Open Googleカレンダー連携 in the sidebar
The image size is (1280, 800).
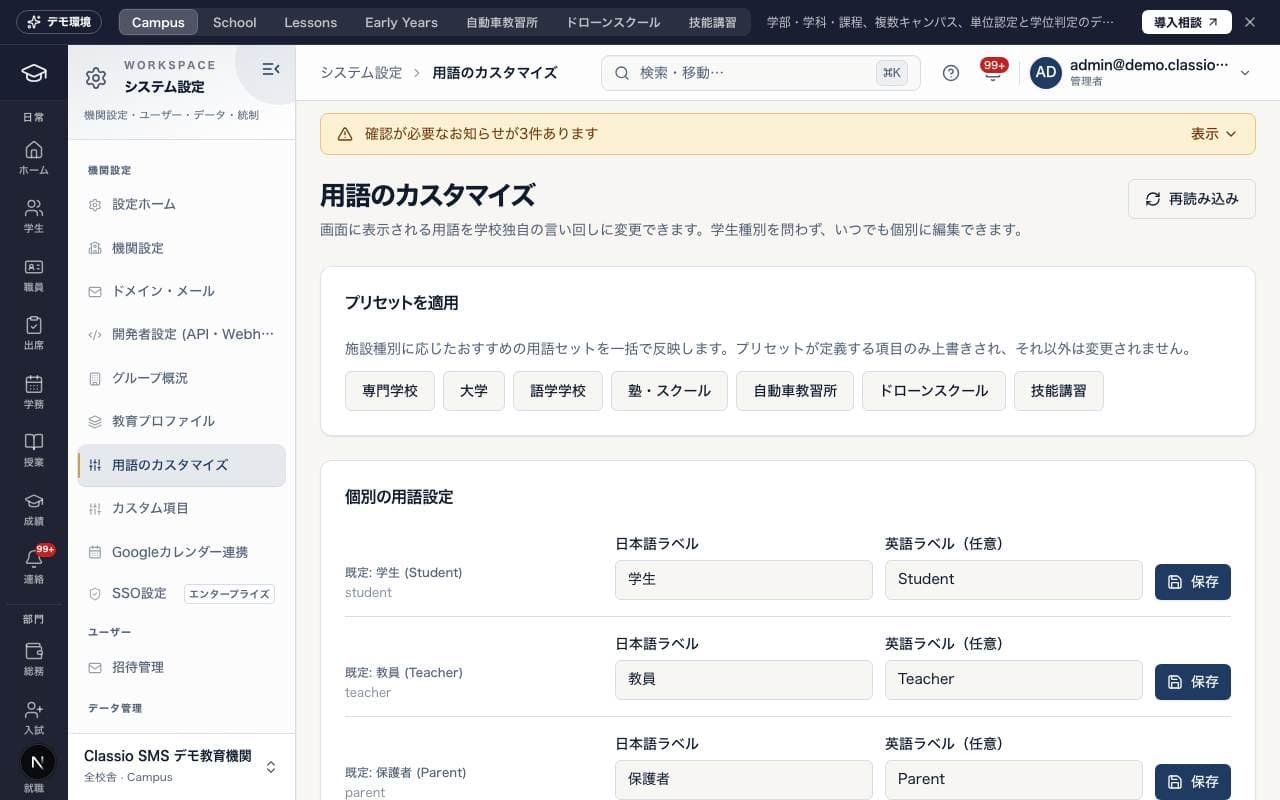tap(181, 552)
